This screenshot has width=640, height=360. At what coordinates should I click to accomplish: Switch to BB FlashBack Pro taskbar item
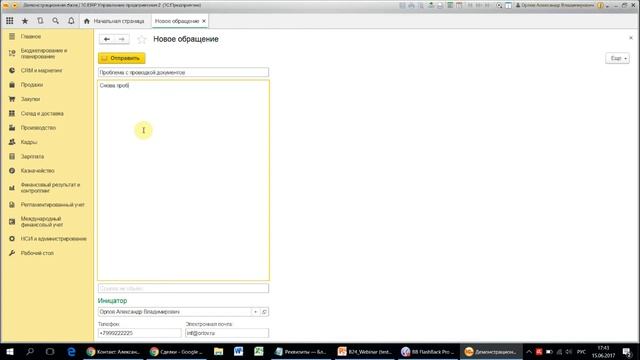(x=427, y=351)
